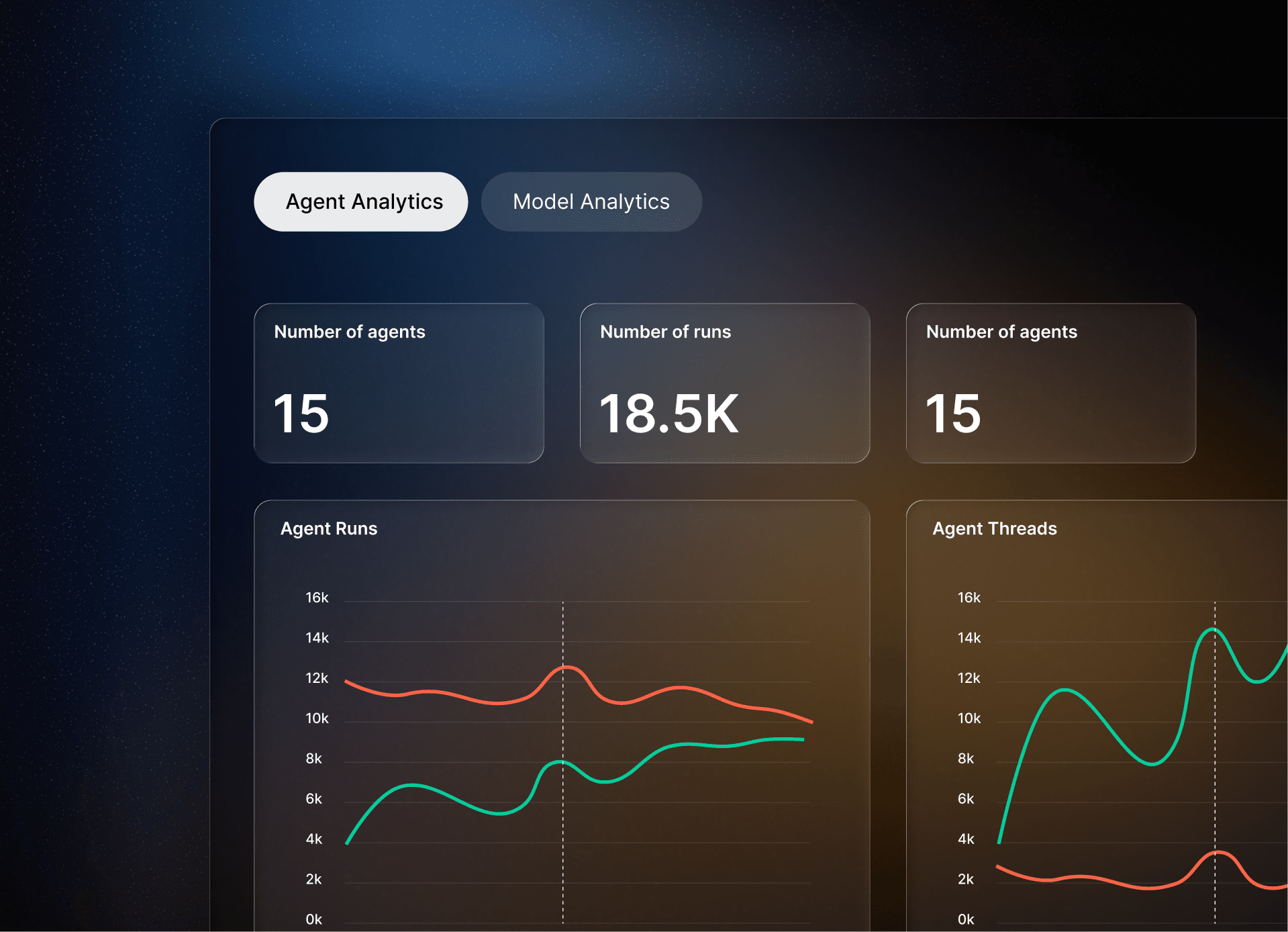Click the 2k axis label in Agent Threads
Image resolution: width=1288 pixels, height=932 pixels.
pyautogui.click(x=966, y=880)
